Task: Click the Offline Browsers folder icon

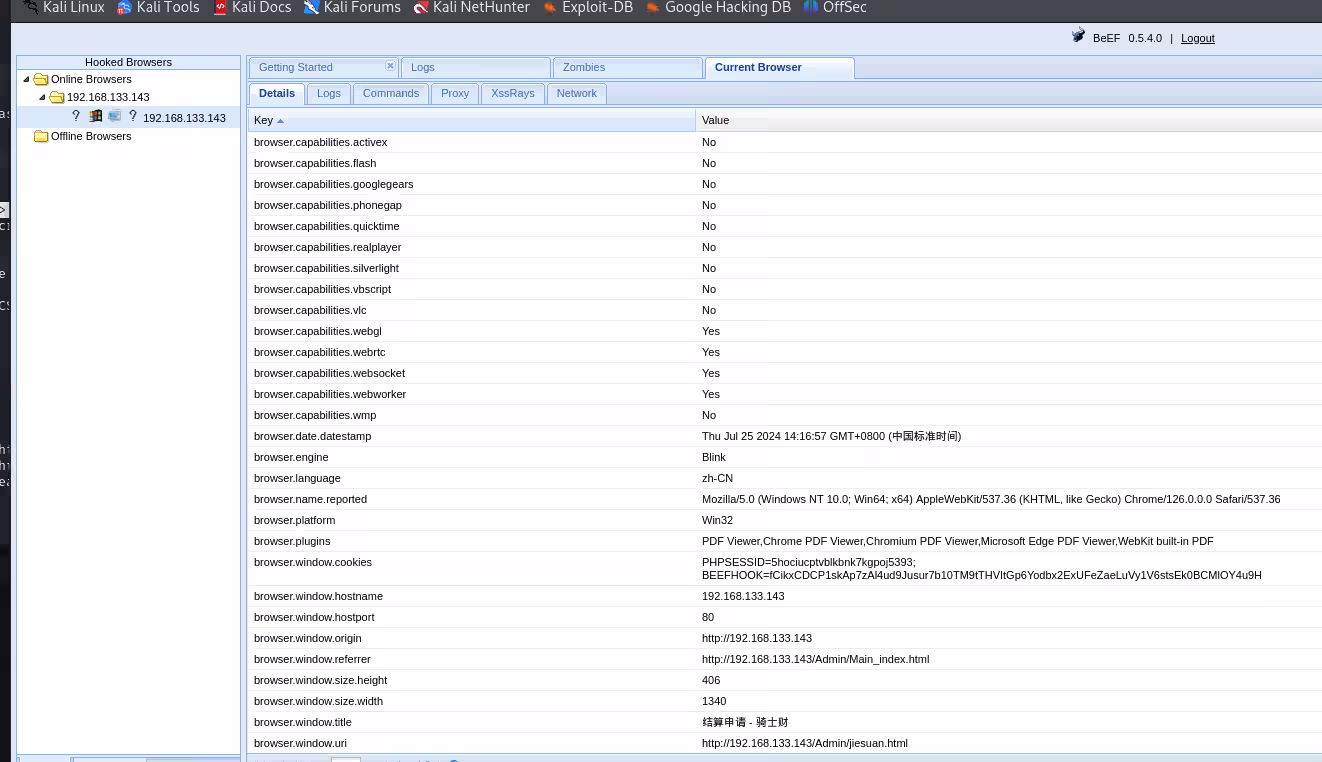Action: coord(41,137)
